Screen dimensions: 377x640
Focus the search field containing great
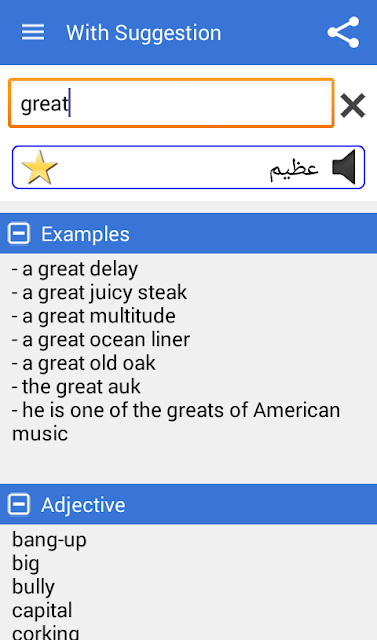171,103
